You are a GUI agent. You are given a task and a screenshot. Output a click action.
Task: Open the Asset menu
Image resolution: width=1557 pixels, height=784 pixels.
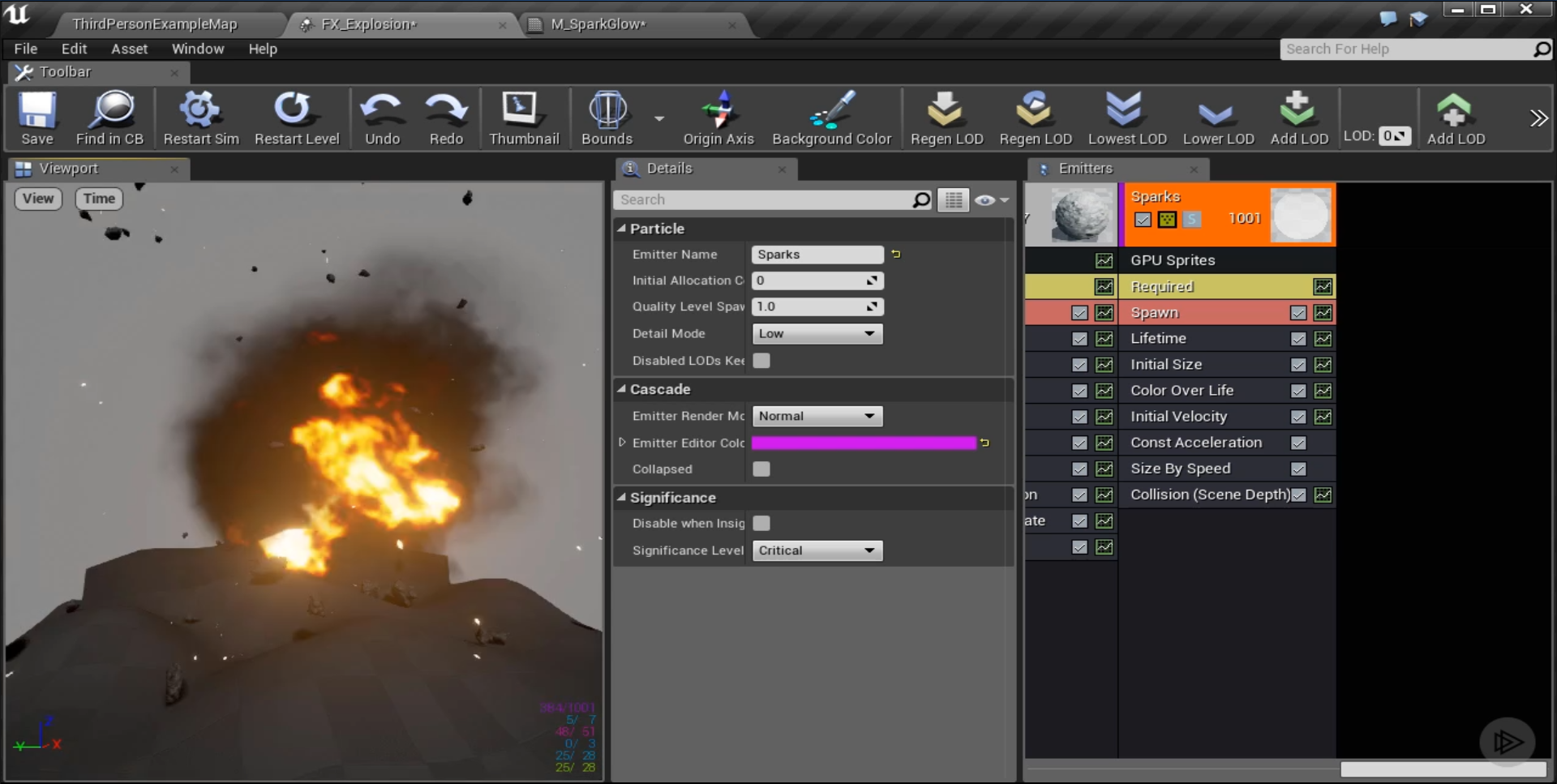tap(130, 49)
